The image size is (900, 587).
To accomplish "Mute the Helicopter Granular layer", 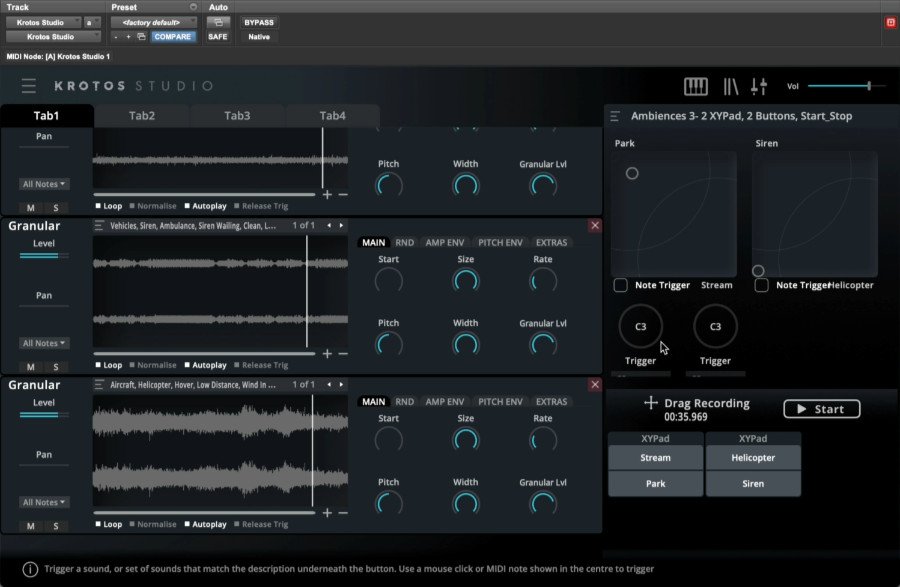I will [x=31, y=526].
